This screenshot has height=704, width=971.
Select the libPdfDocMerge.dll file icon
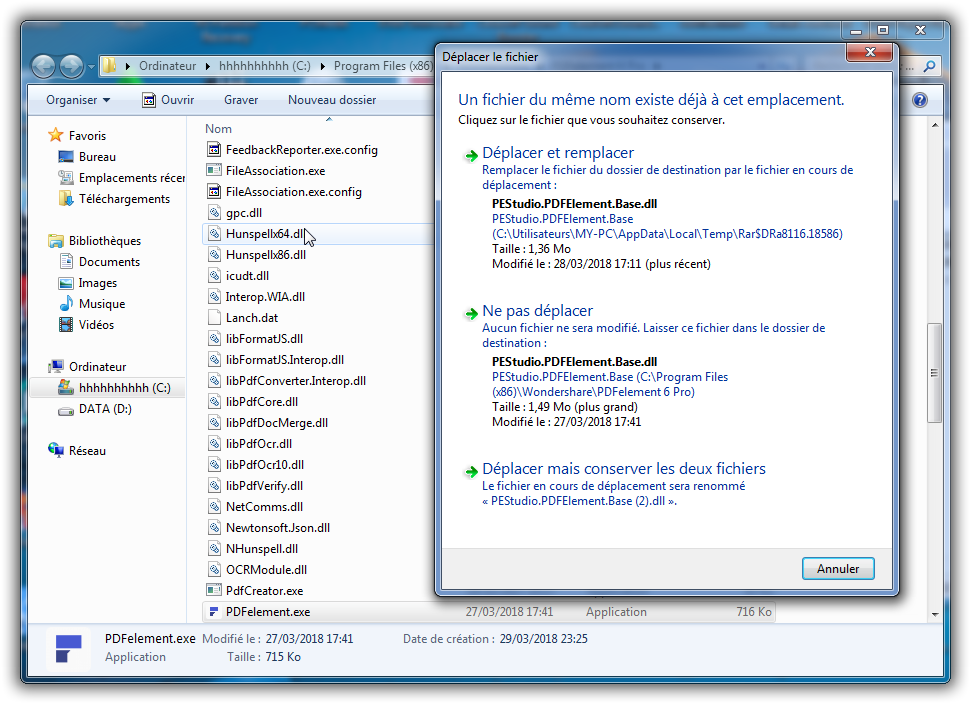click(214, 423)
